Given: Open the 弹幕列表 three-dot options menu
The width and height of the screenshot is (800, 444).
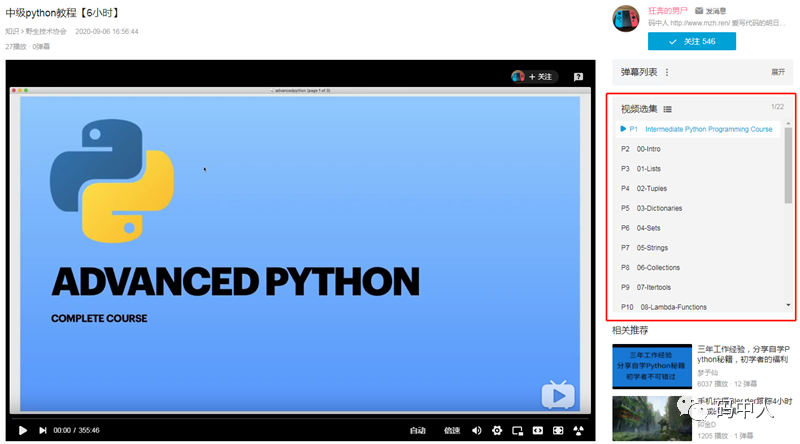Looking at the screenshot, I should (x=667, y=72).
